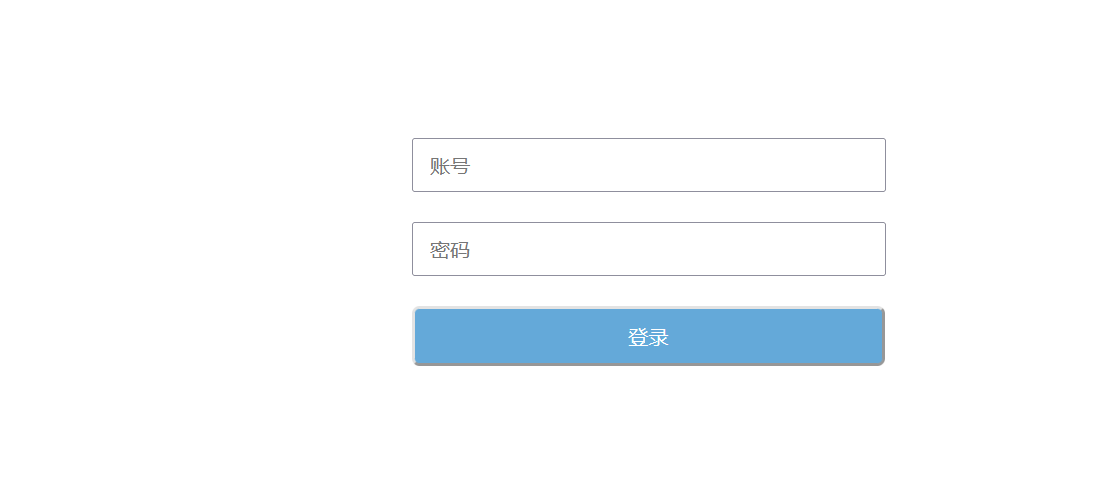Screen dimensions: 1114x495
Task: Select the field above the 密码 box
Action: pyautogui.click(x=648, y=165)
